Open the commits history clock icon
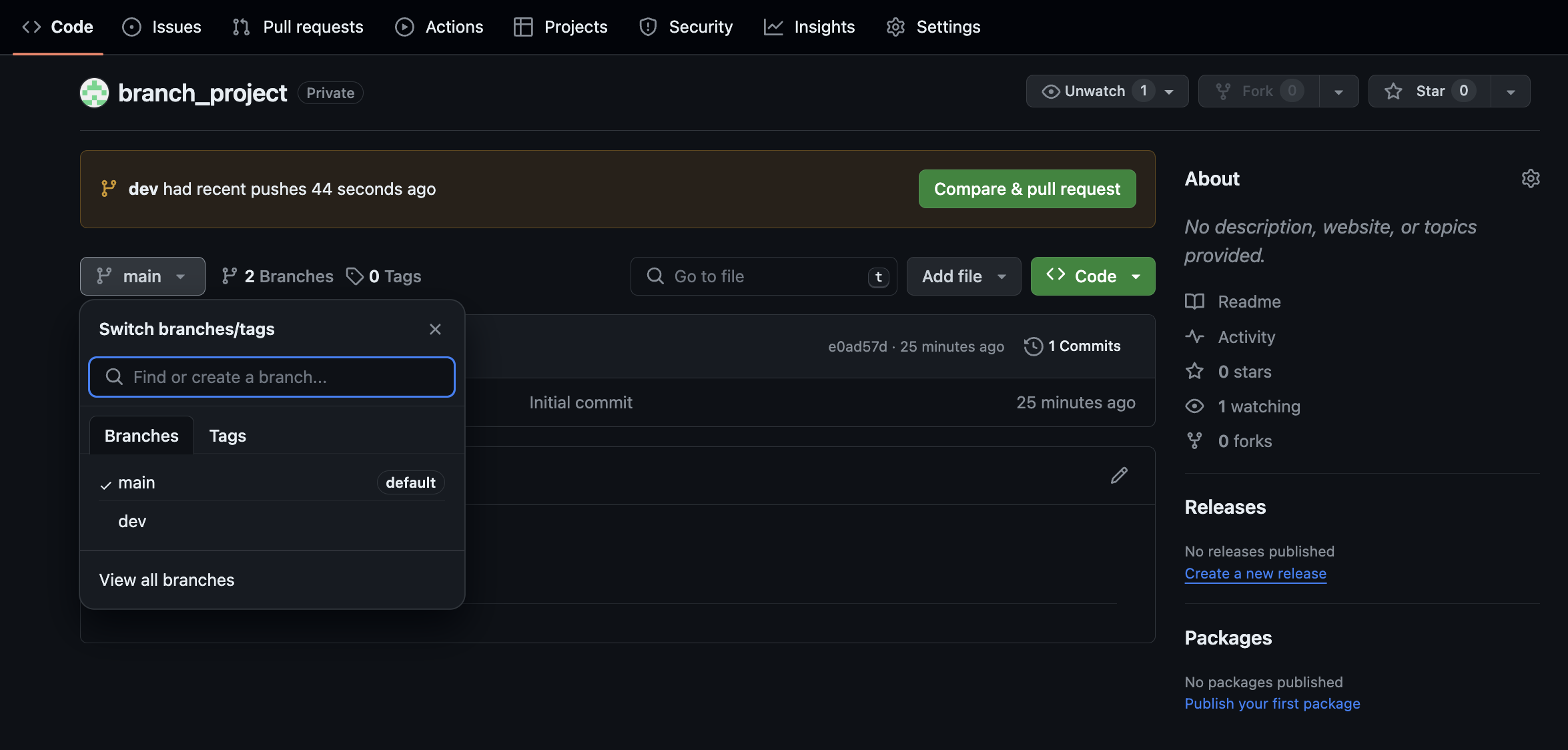This screenshot has width=1568, height=750. tap(1033, 346)
